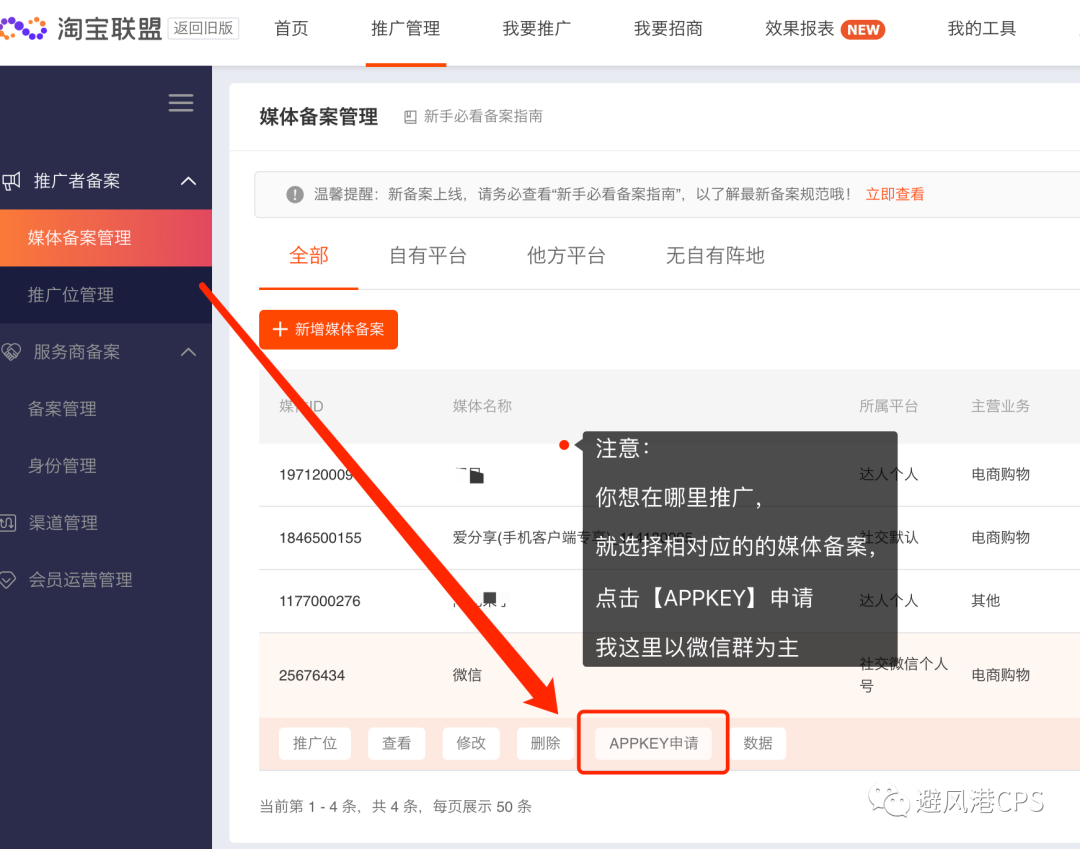Click the 新增媒体备案 button
Screen dimensions: 1080x849
(x=329, y=329)
